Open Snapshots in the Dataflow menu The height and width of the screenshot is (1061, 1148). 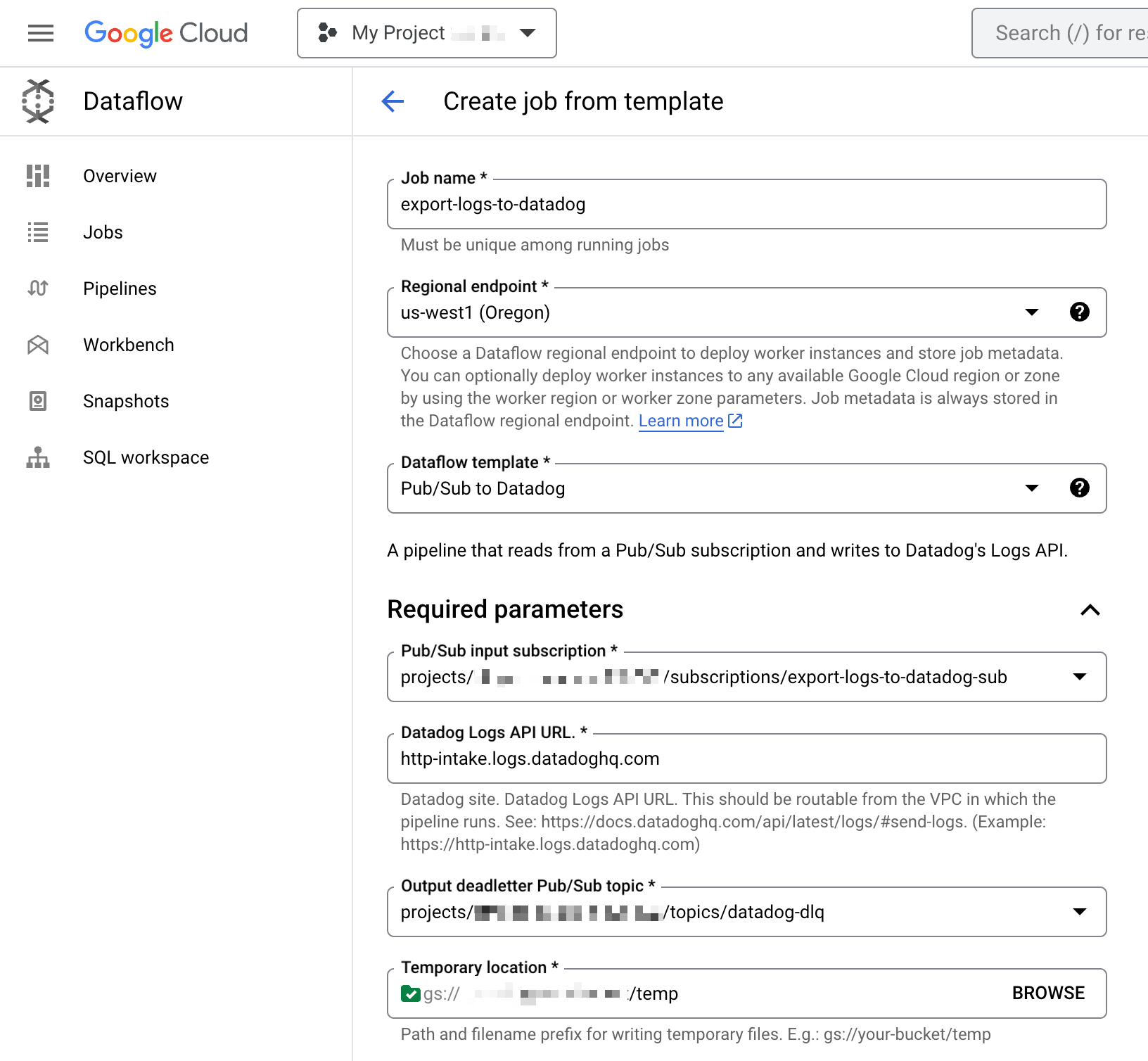126,401
